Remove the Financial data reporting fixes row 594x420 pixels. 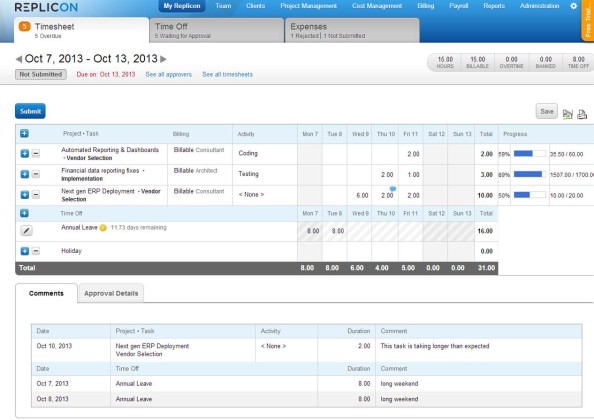tap(36, 174)
